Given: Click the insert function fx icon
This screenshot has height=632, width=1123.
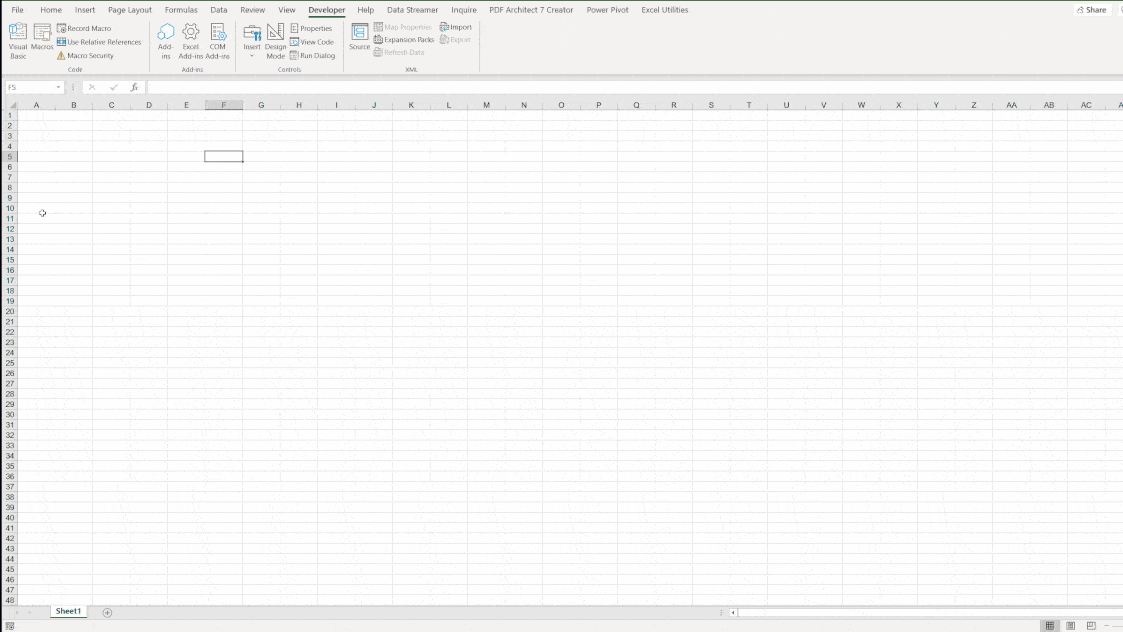Looking at the screenshot, I should coord(134,88).
